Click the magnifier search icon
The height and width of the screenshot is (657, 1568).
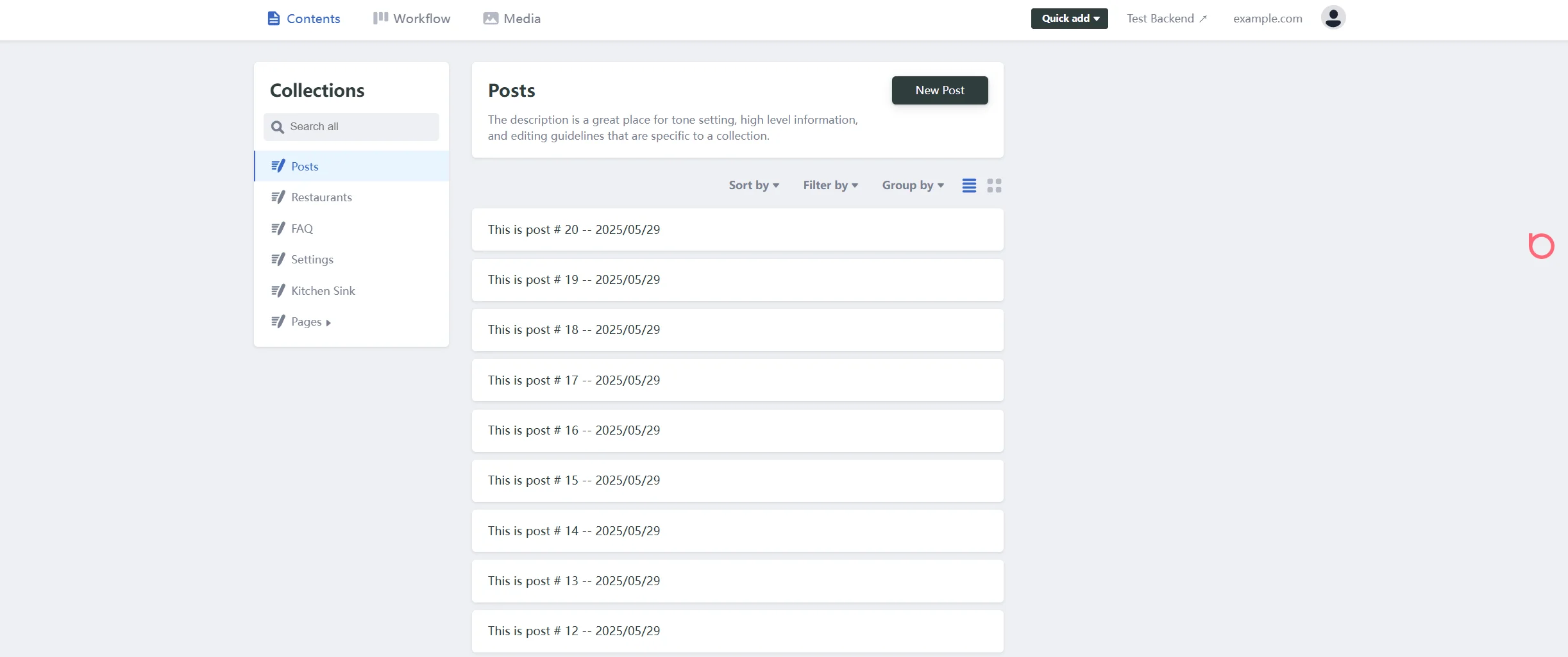pos(277,127)
